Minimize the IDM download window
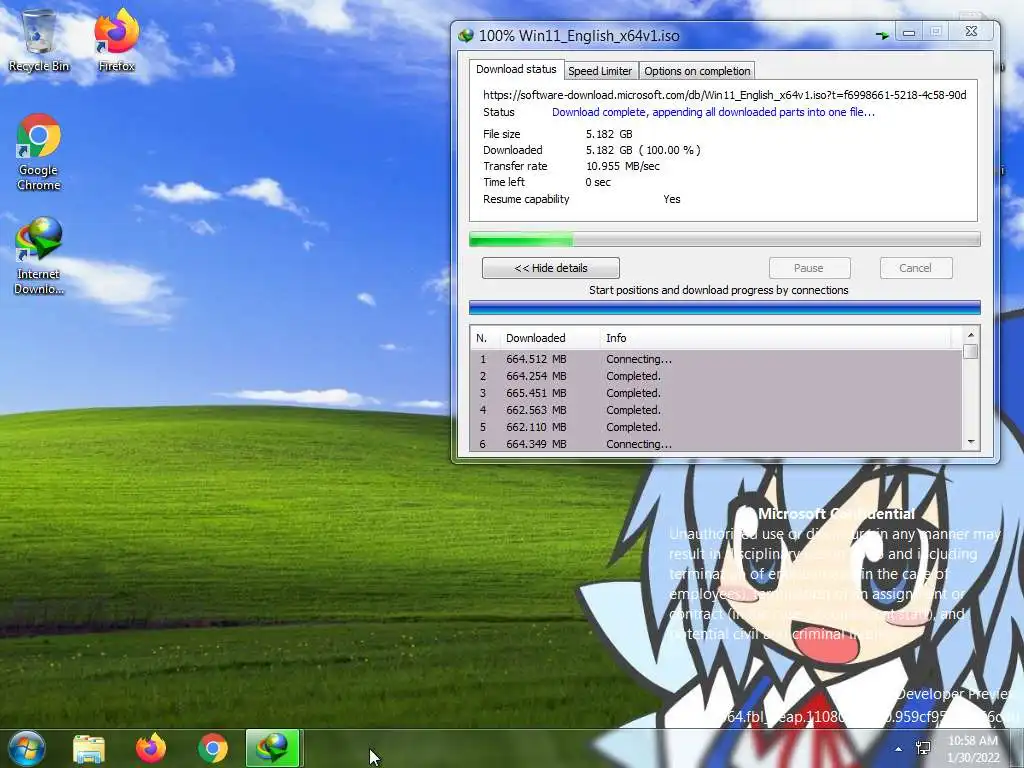 [x=908, y=32]
